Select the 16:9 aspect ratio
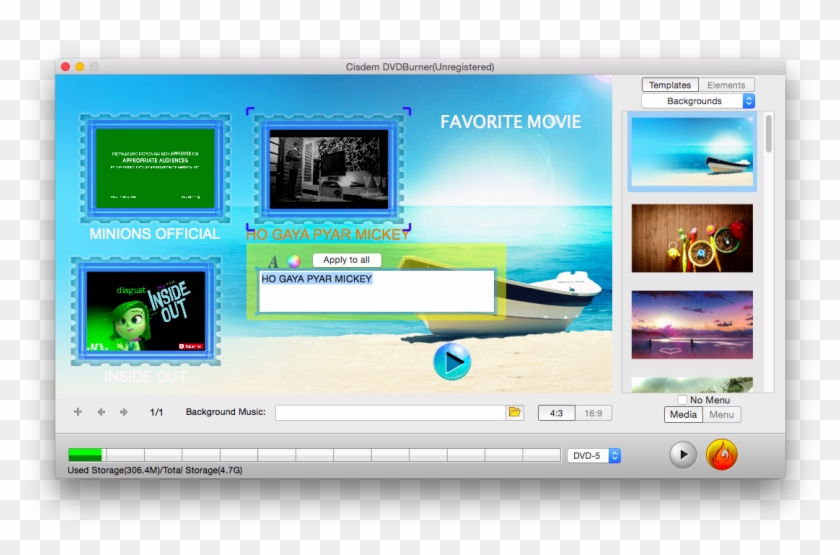The height and width of the screenshot is (555, 840). point(593,413)
